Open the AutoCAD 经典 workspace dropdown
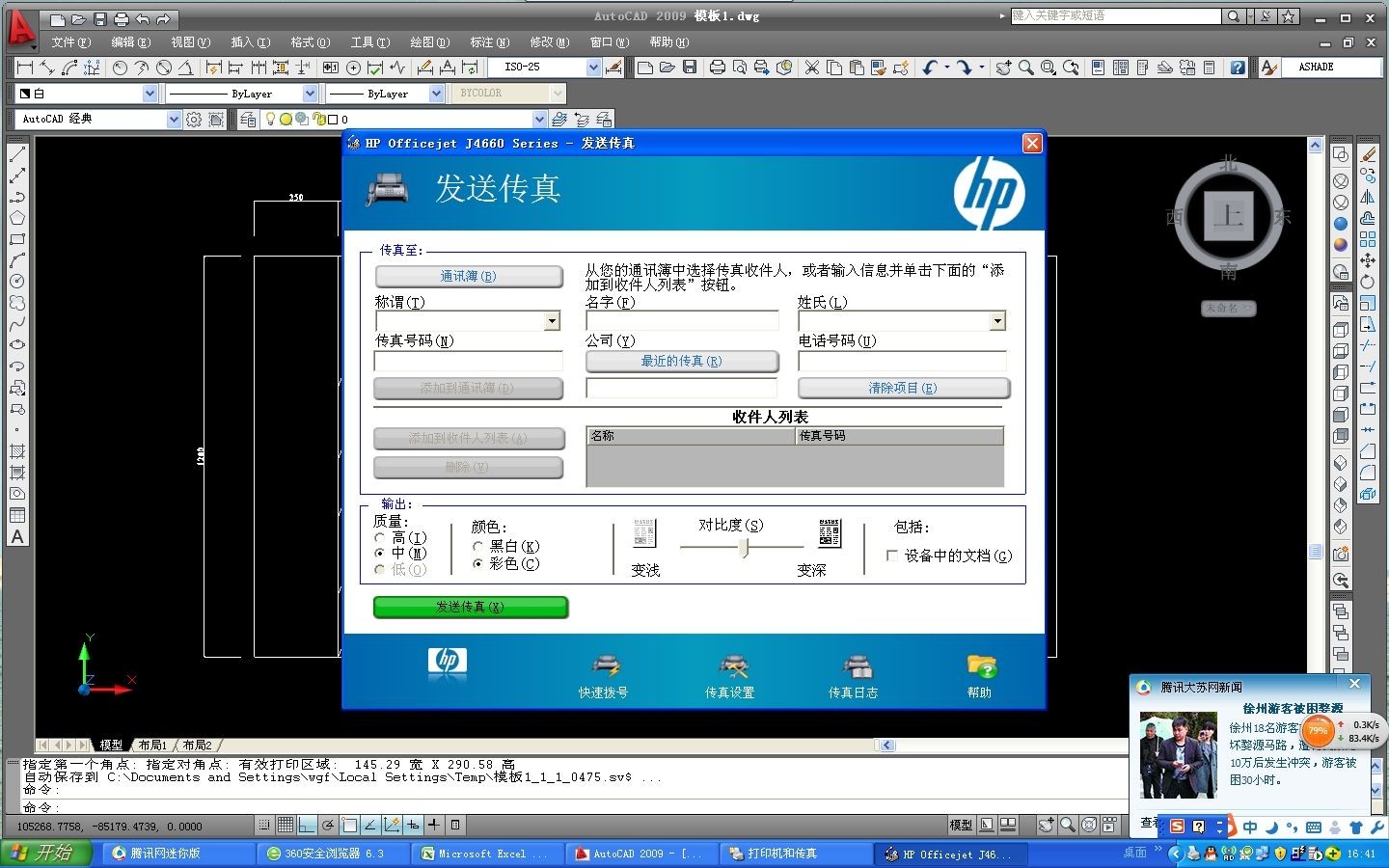This screenshot has width=1389, height=868. click(174, 120)
